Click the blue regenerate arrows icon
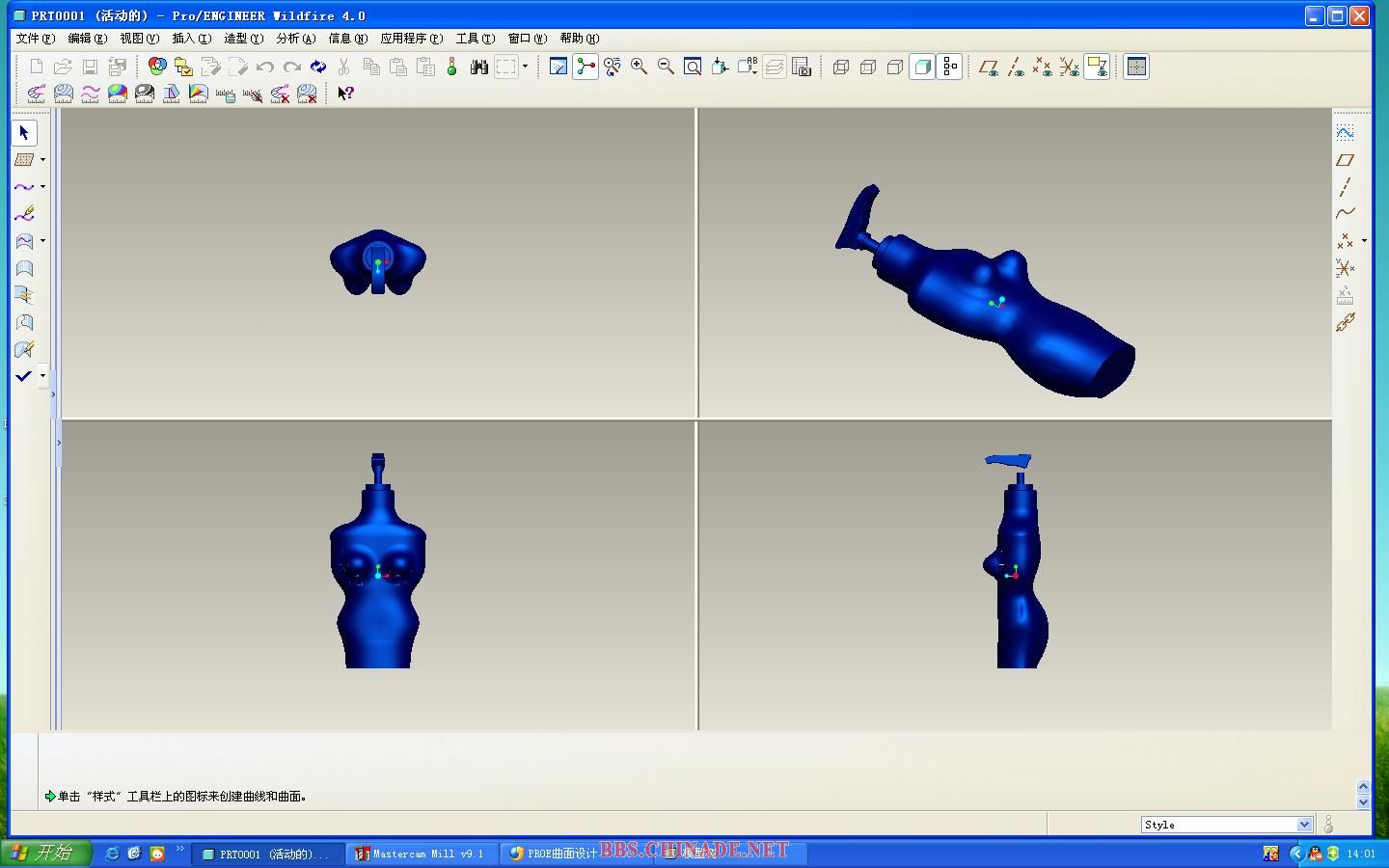Viewport: 1389px width, 868px height. (x=317, y=67)
